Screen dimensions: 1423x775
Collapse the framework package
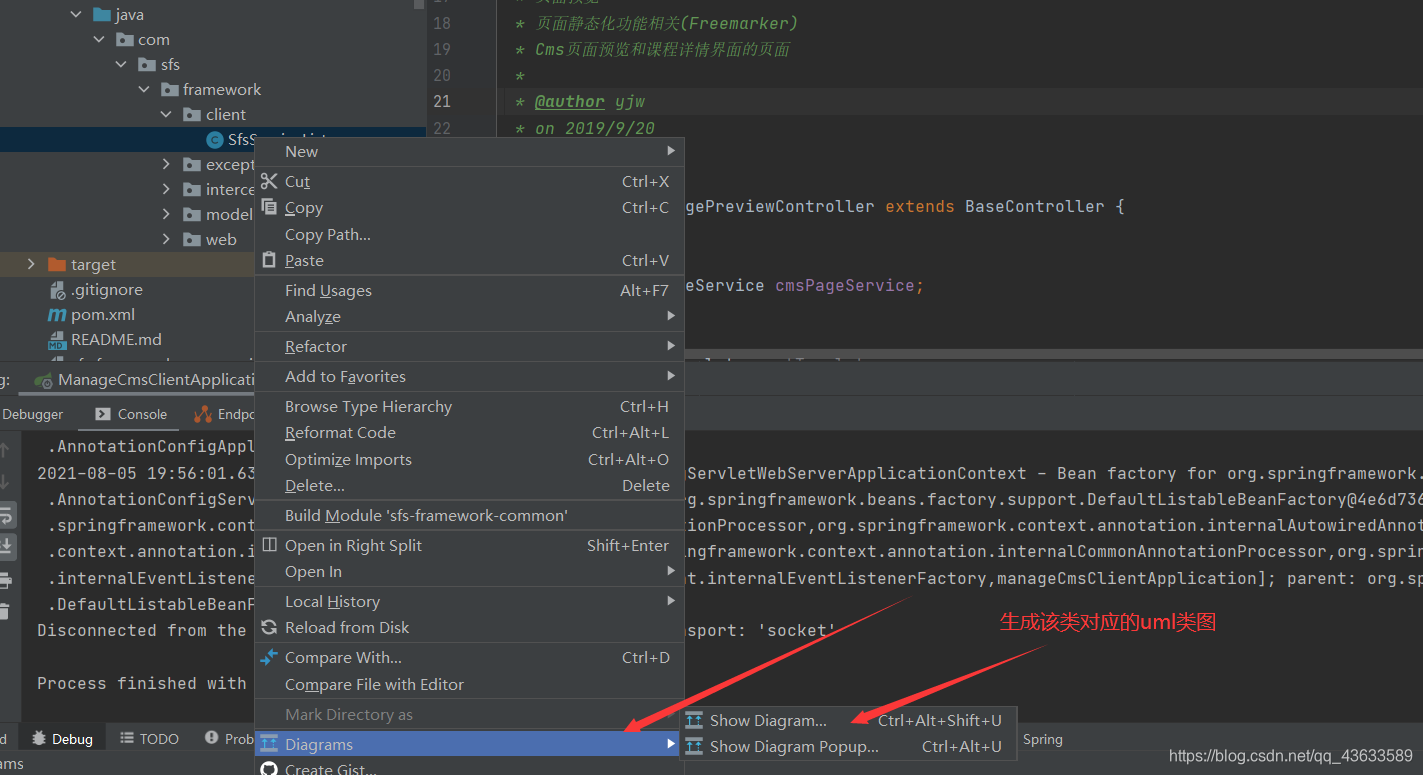click(x=144, y=90)
